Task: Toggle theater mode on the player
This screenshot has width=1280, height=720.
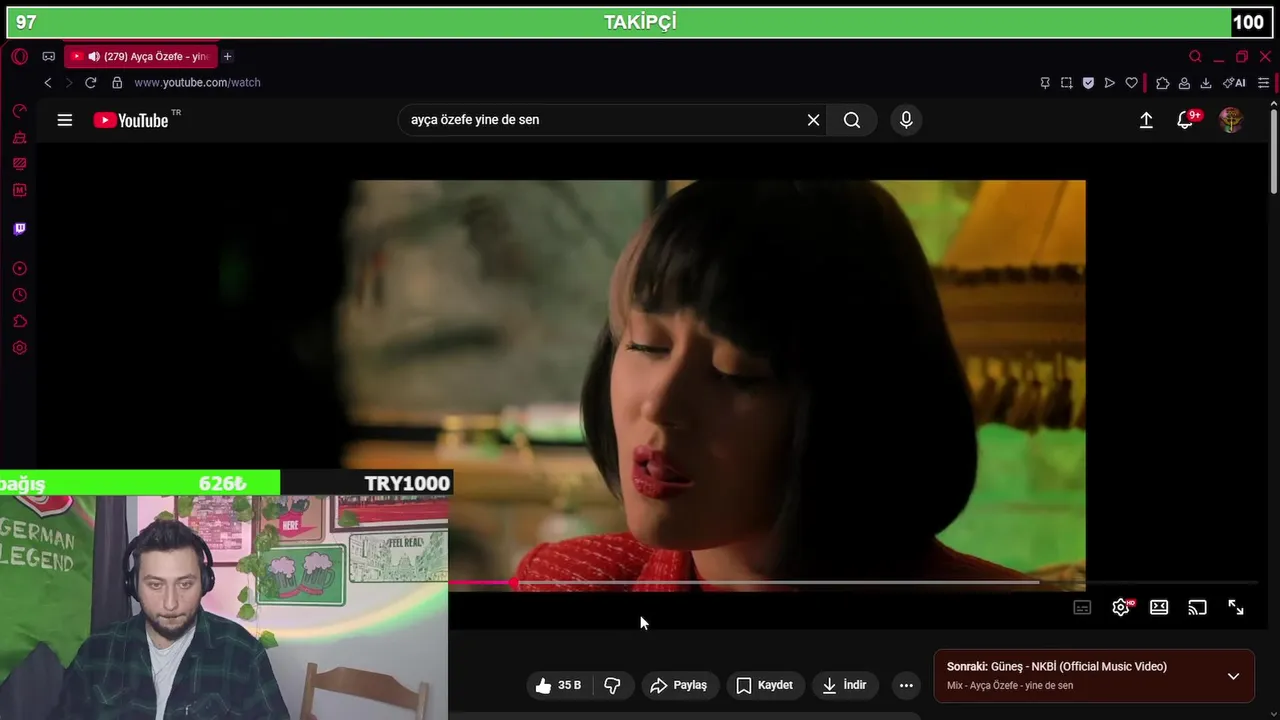Action: coord(1159,607)
